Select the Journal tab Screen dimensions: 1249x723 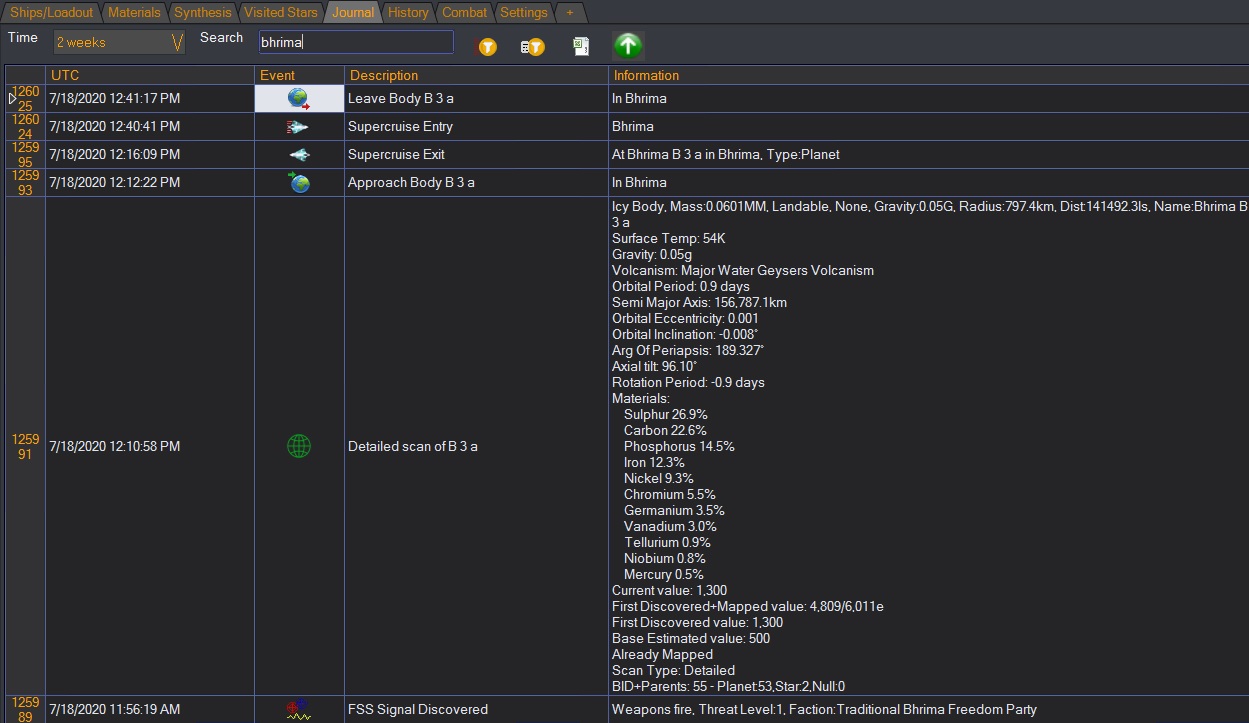click(x=353, y=13)
